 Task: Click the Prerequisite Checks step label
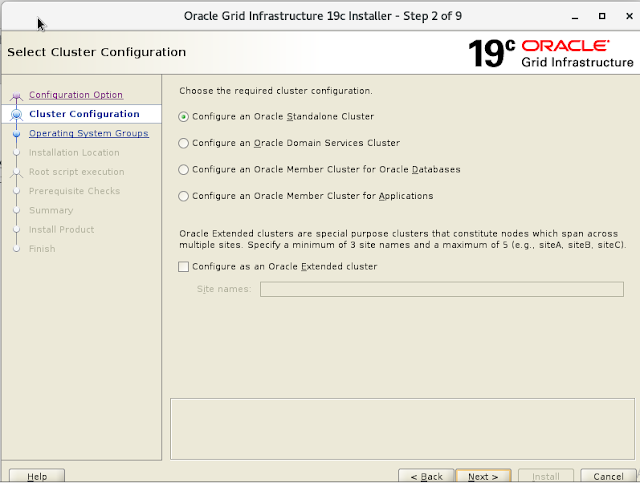[75, 191]
